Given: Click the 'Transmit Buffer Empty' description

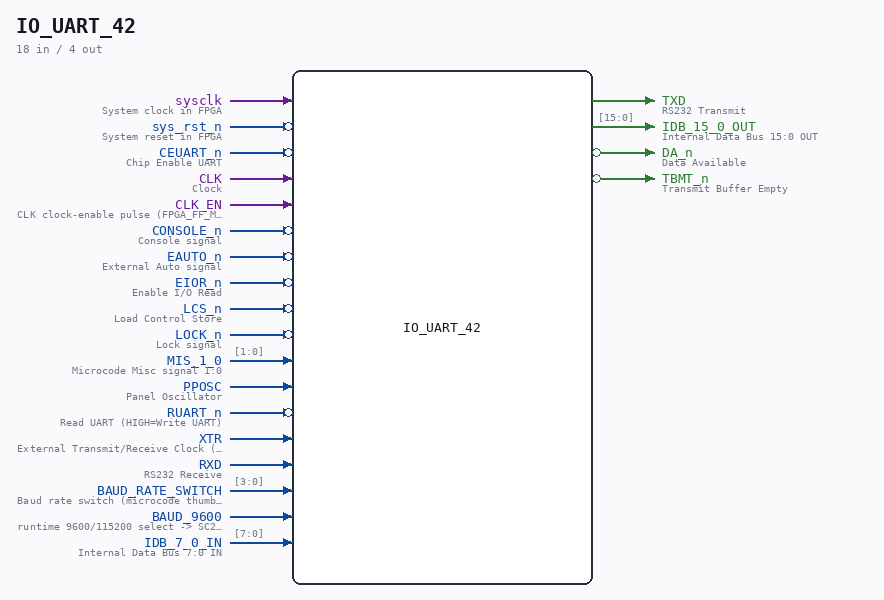Looking at the screenshot, I should pyautogui.click(x=724, y=188).
